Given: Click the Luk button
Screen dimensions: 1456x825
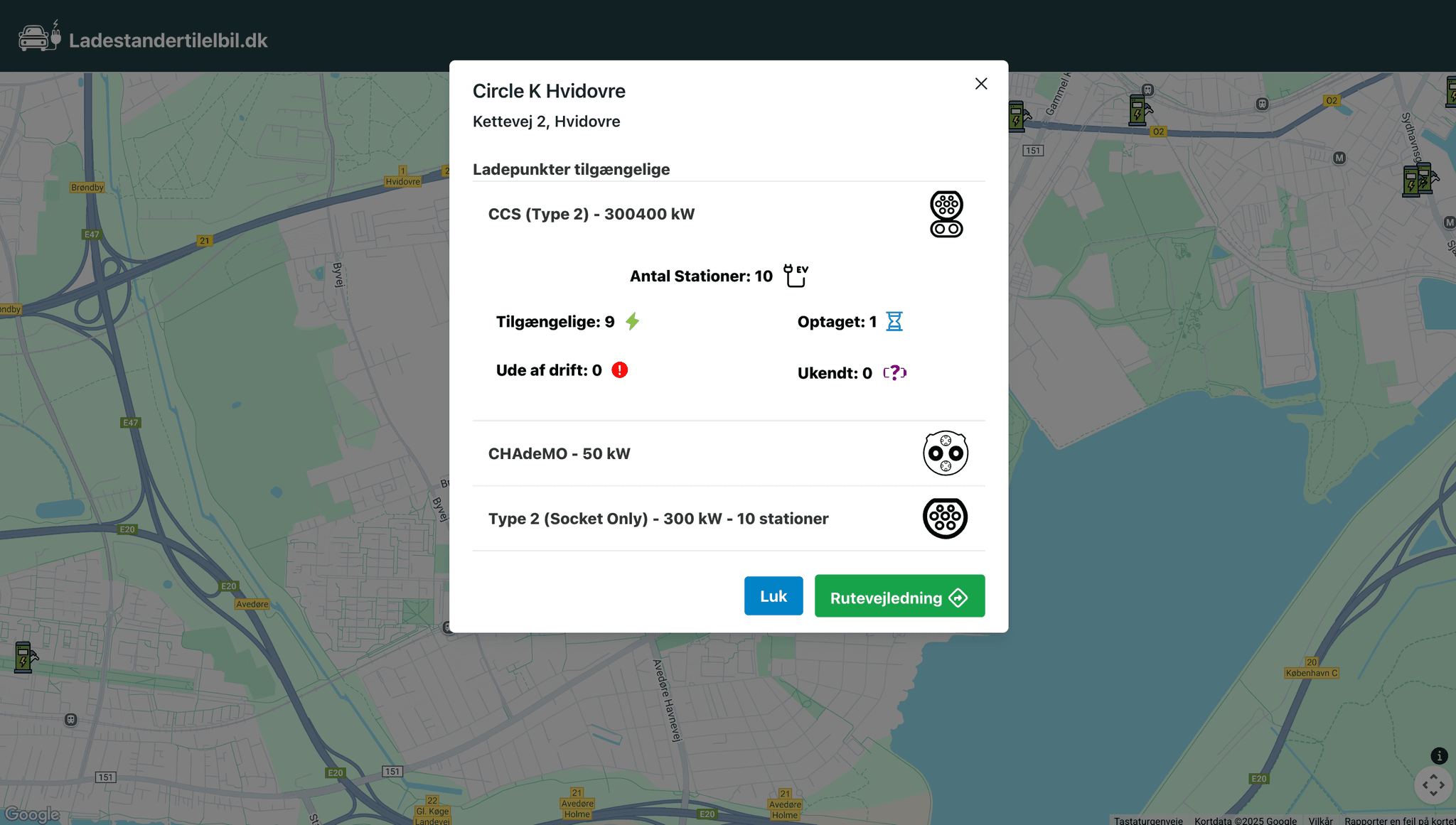Looking at the screenshot, I should 773,595.
